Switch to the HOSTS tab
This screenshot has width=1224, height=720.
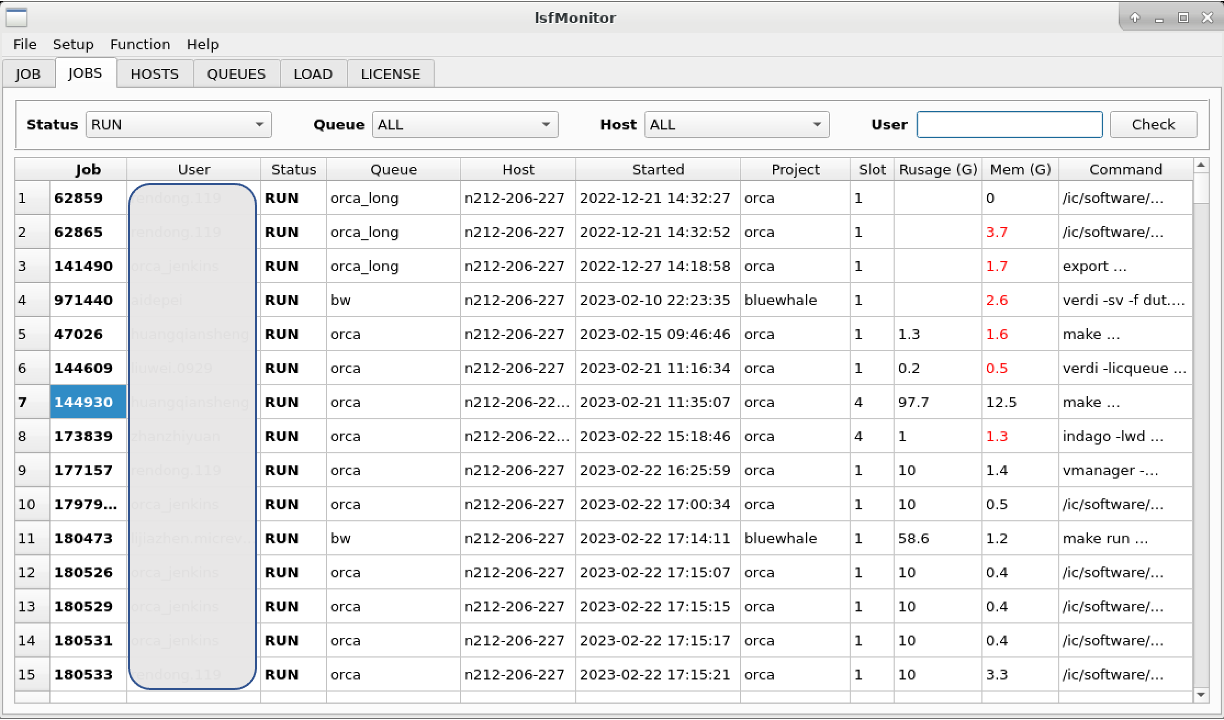pos(154,73)
